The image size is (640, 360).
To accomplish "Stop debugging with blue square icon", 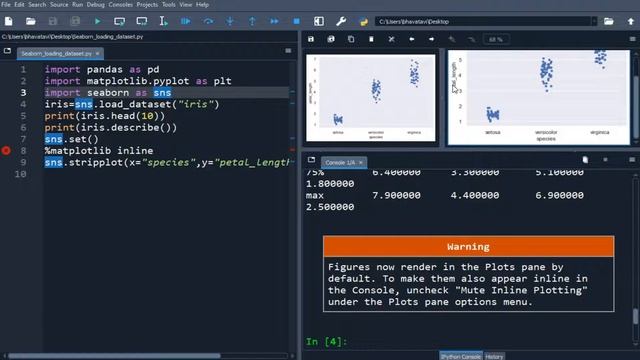I will pyautogui.click(x=297, y=21).
